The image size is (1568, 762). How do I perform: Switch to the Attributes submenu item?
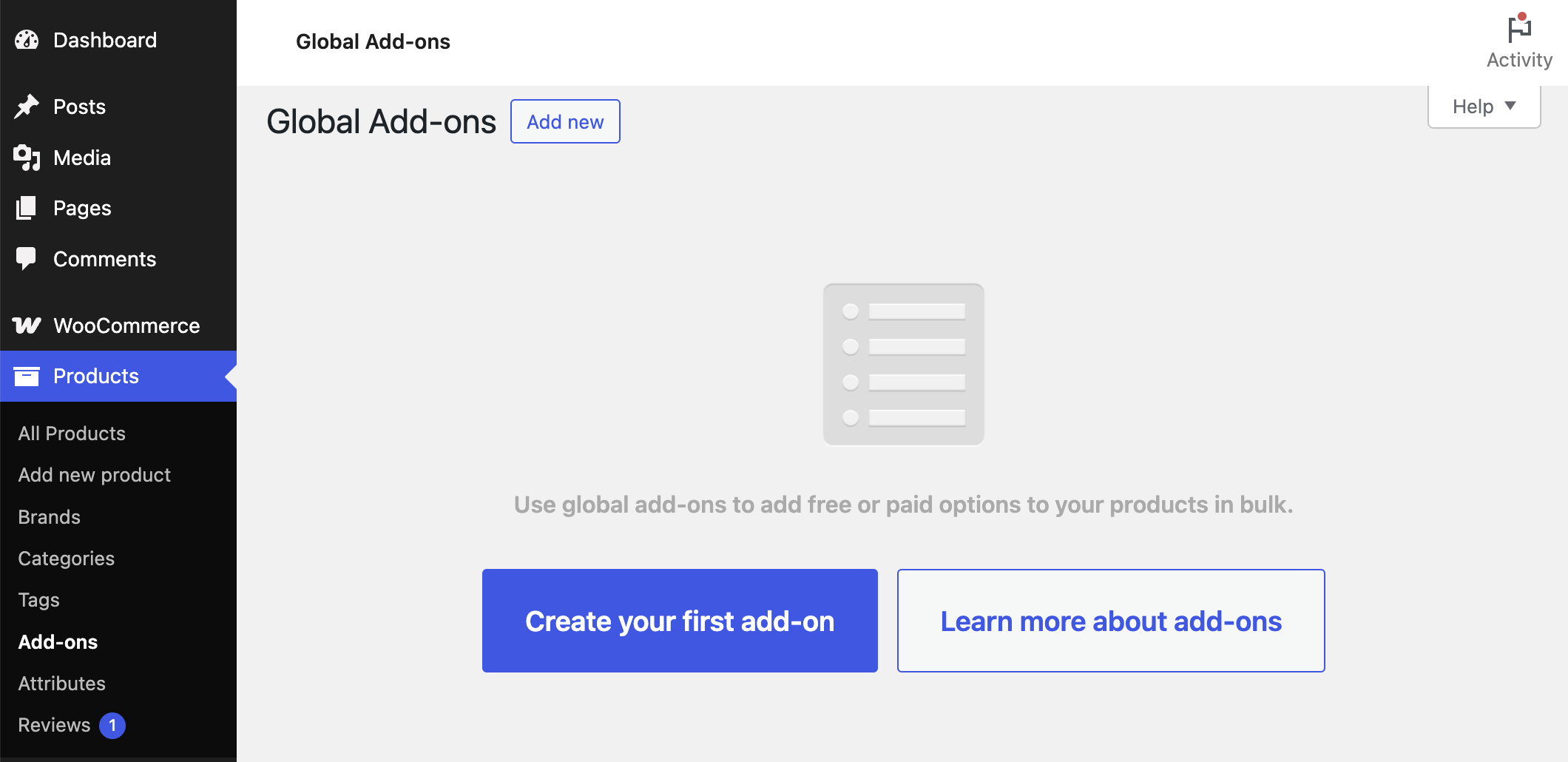click(x=62, y=683)
